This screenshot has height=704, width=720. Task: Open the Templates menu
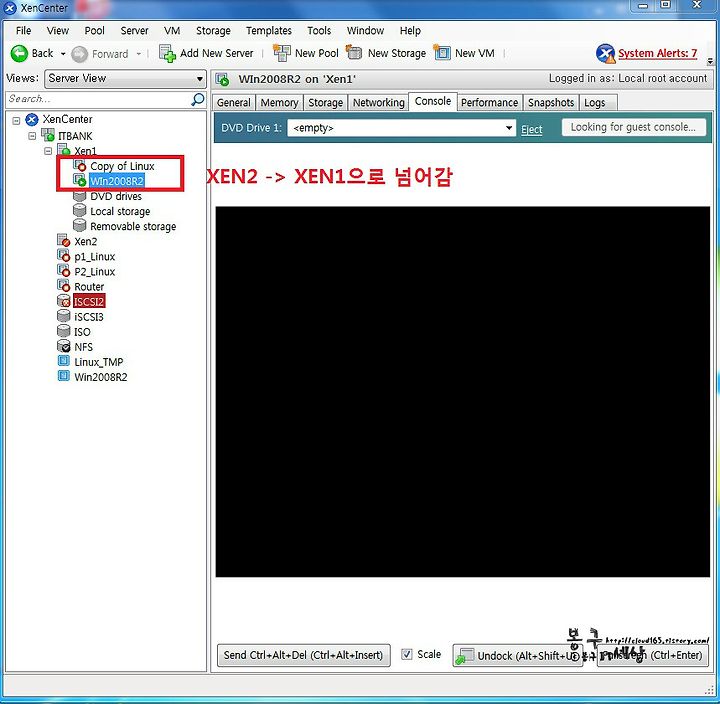(x=269, y=31)
